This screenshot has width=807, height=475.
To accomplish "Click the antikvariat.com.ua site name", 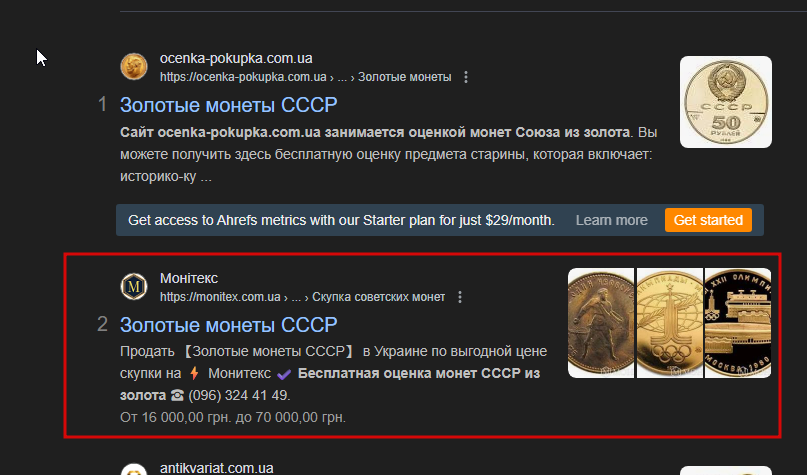I will 216,468.
